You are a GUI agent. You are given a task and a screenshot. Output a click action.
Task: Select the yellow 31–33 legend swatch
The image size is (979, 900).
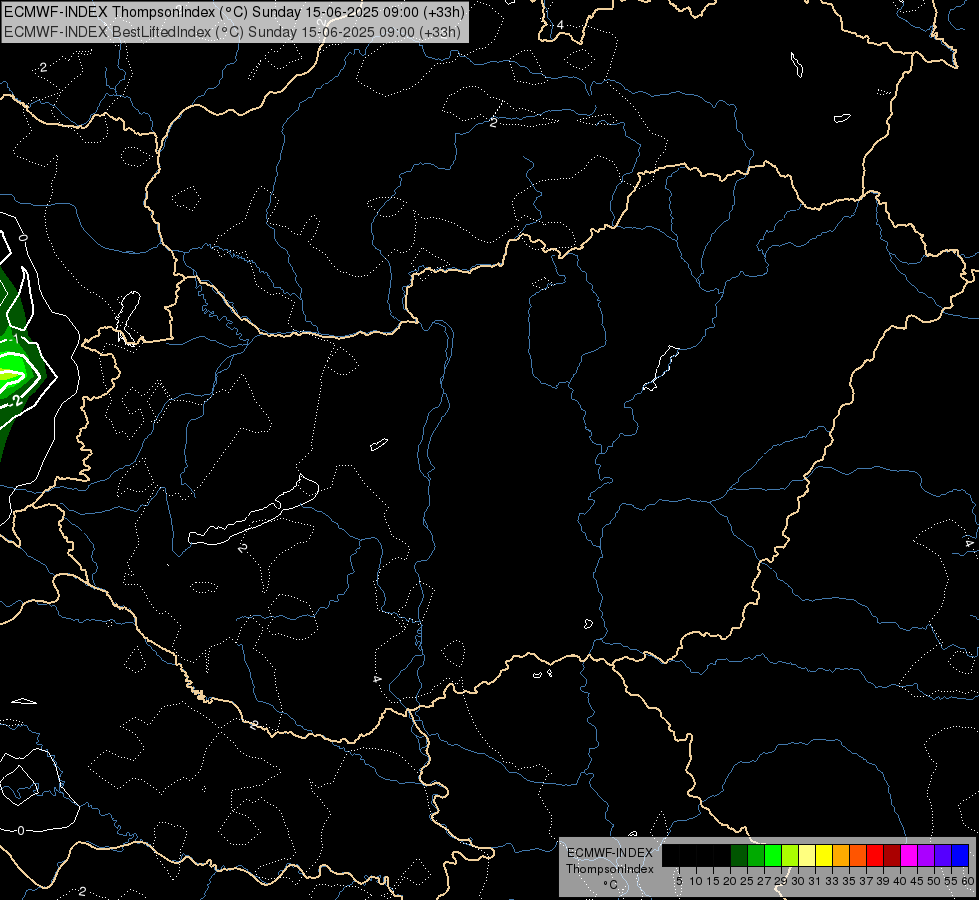(x=824, y=855)
